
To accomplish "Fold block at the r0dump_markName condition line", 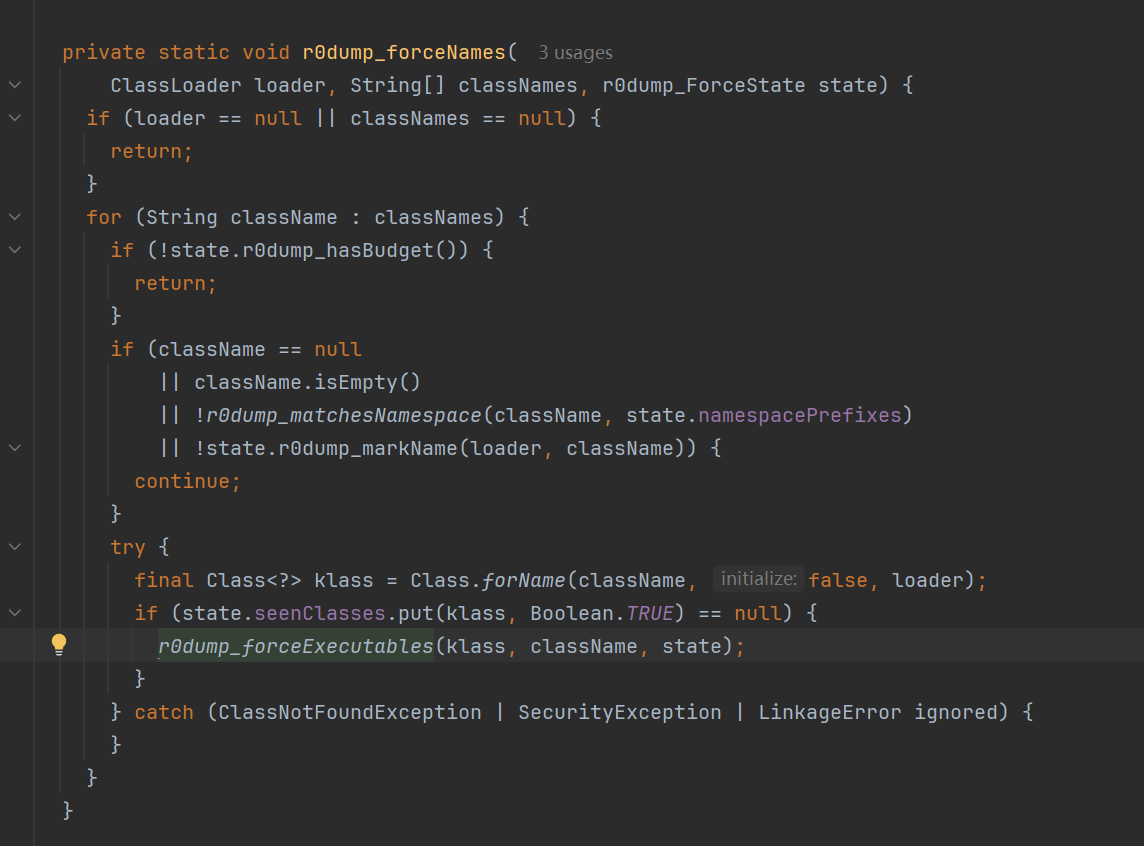I will [15, 449].
